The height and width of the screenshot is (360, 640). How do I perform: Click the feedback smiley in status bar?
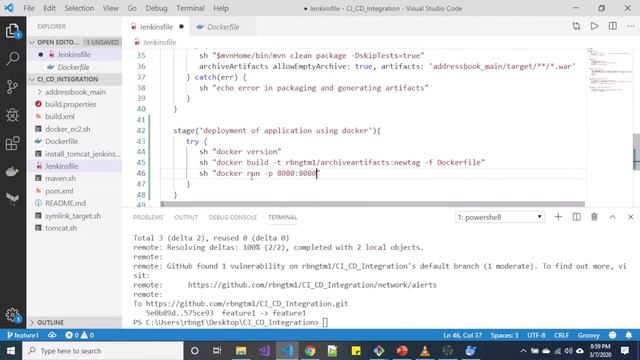612,335
